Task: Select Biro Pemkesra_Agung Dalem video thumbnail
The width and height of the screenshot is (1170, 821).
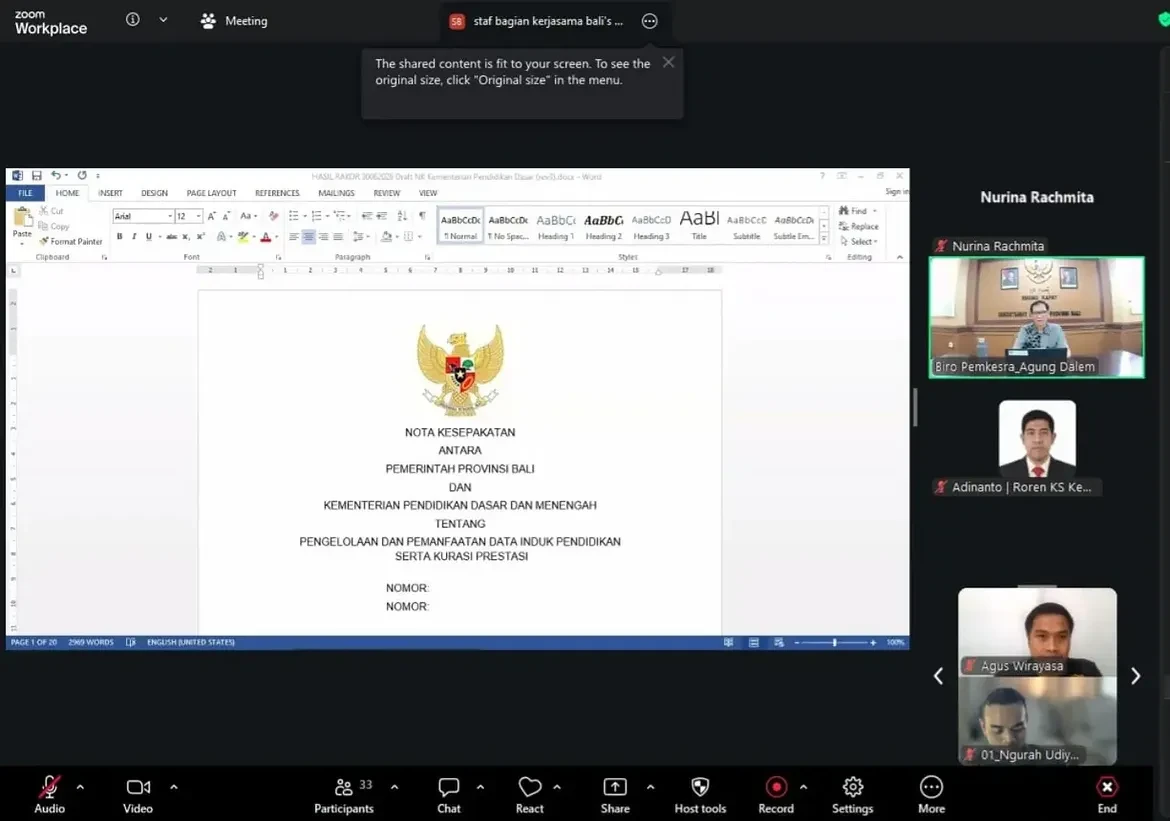Action: coord(1036,317)
